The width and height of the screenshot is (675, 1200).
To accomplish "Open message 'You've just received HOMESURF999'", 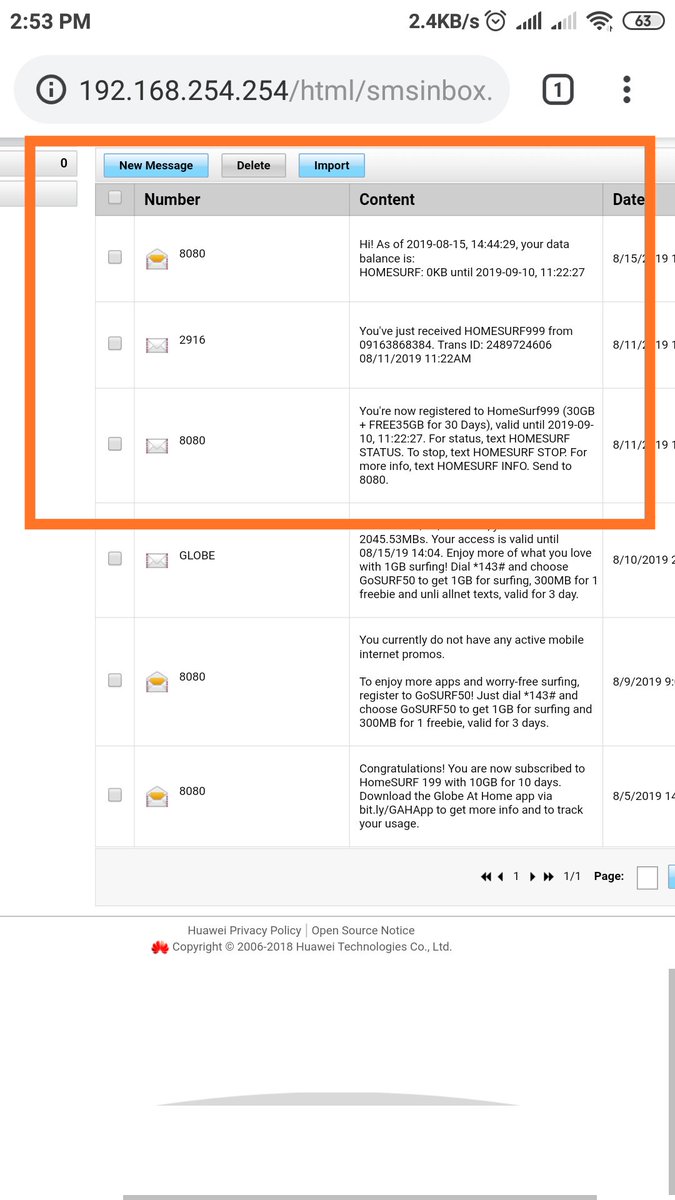I will [x=466, y=345].
